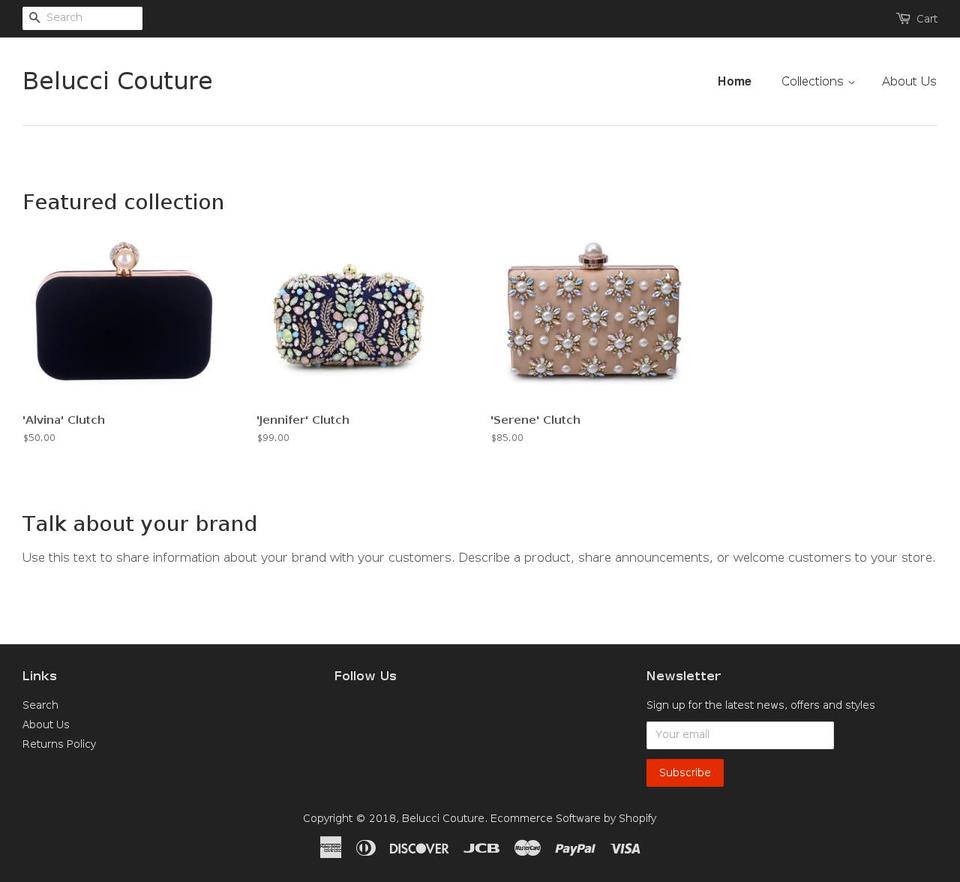The image size is (960, 882).
Task: Click the Visa payment icon
Action: pos(625,848)
